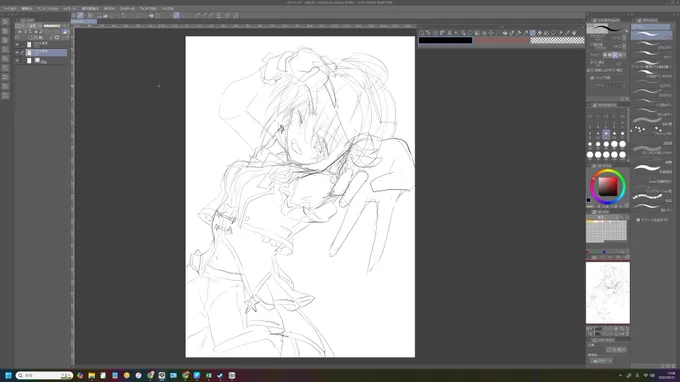Hide the top layer using its eye icon

tap(17, 45)
